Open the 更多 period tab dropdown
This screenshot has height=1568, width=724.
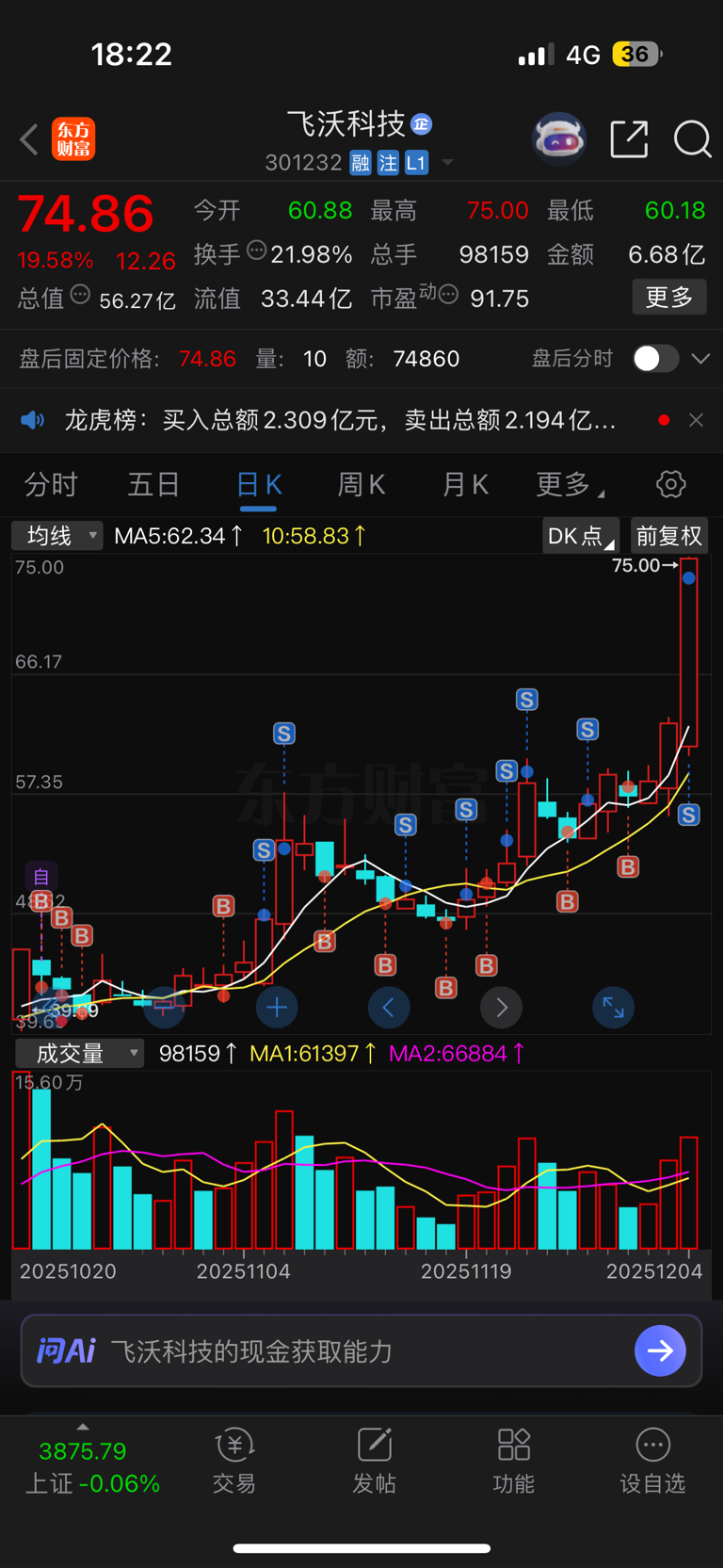click(x=571, y=484)
